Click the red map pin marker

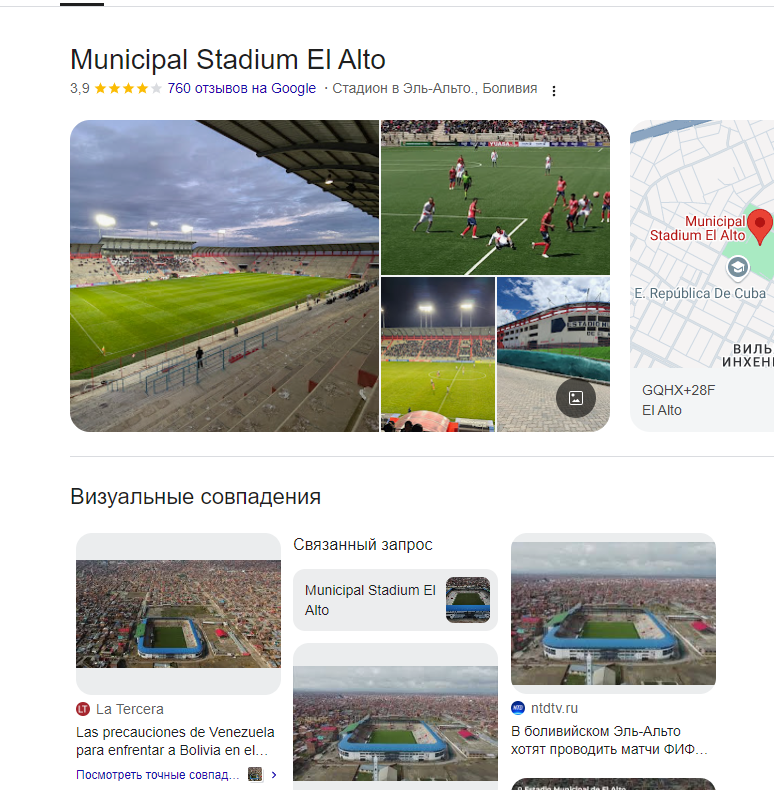[759, 227]
